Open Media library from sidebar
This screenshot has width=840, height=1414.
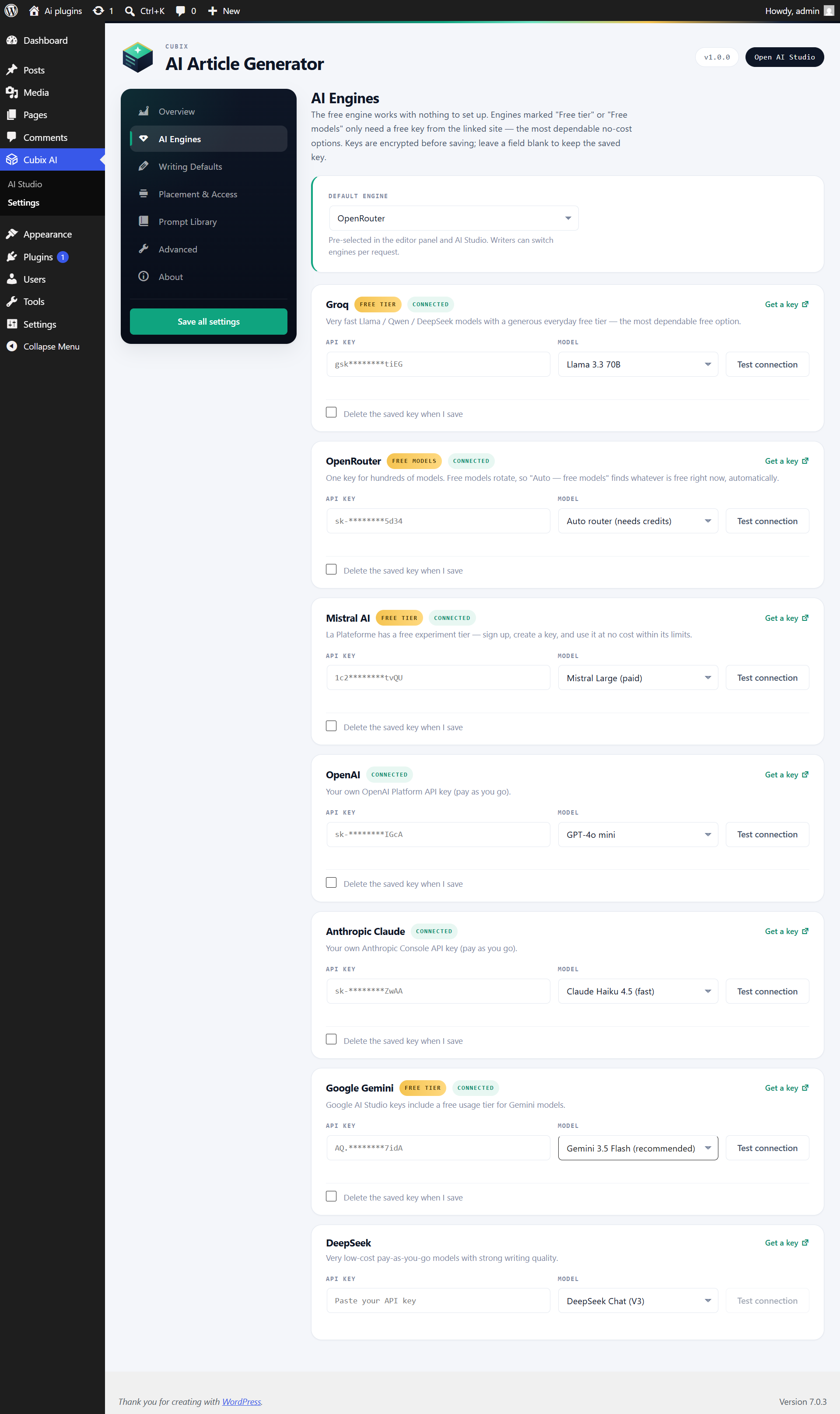[52, 92]
